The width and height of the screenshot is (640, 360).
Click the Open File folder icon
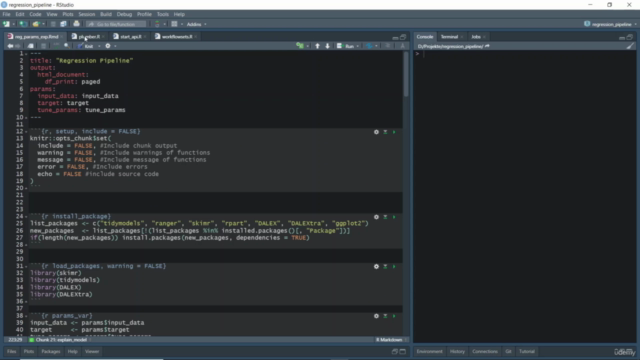click(x=36, y=24)
